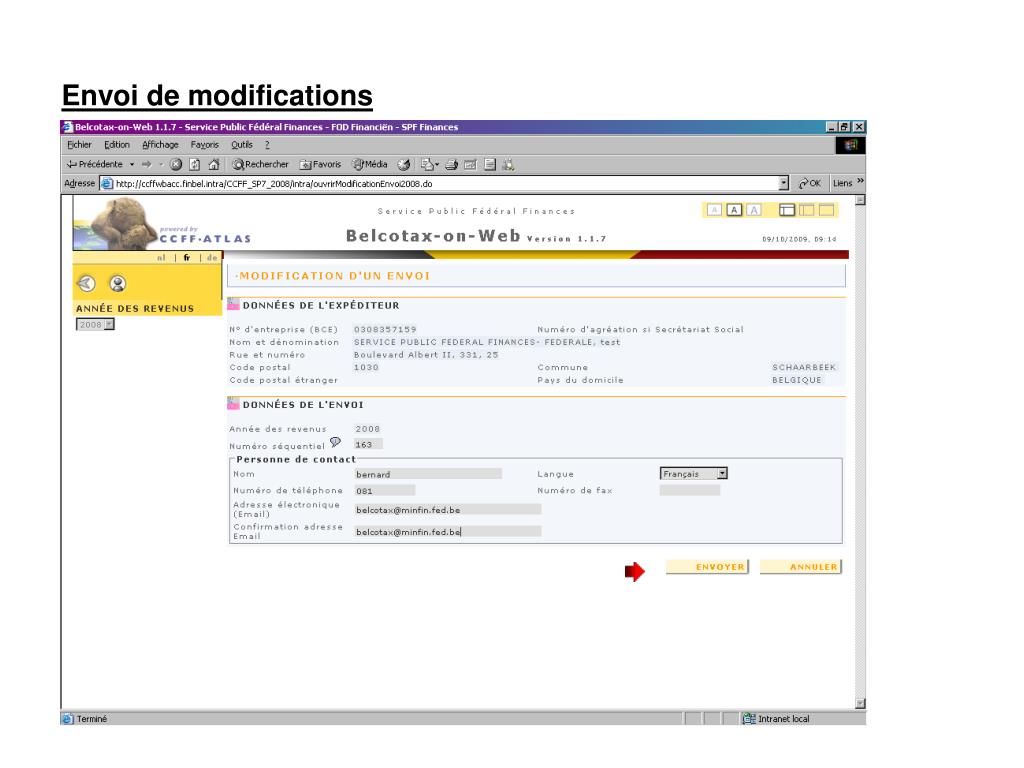
Task: Click the Mail icon in the browser toolbar
Action: tap(428, 165)
